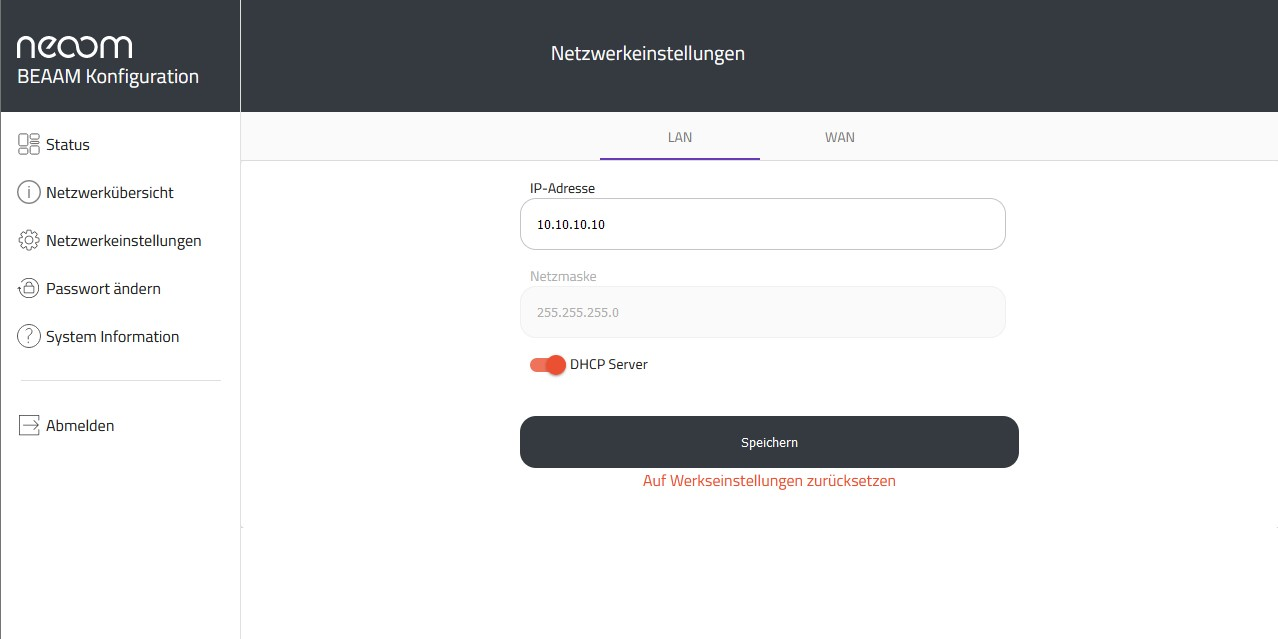Open Netzwerkübersicht from the sidebar text

(110, 193)
